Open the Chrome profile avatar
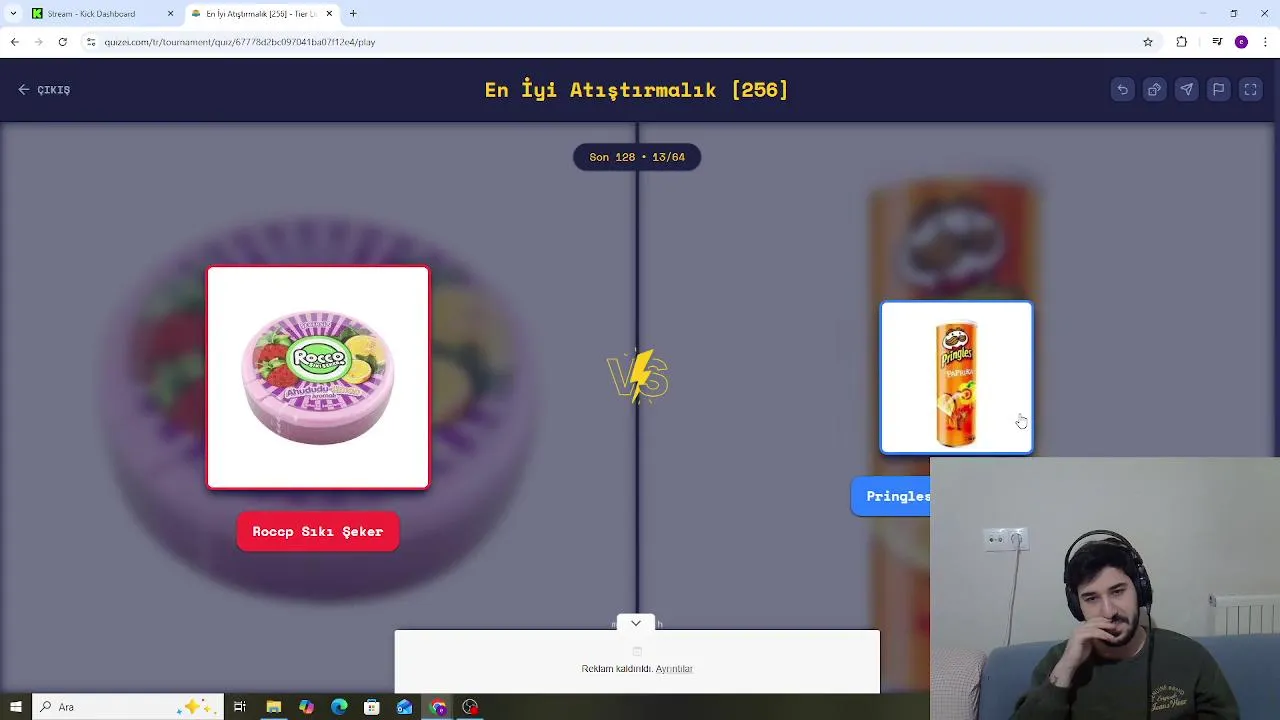This screenshot has height=720, width=1280. coord(1241,42)
